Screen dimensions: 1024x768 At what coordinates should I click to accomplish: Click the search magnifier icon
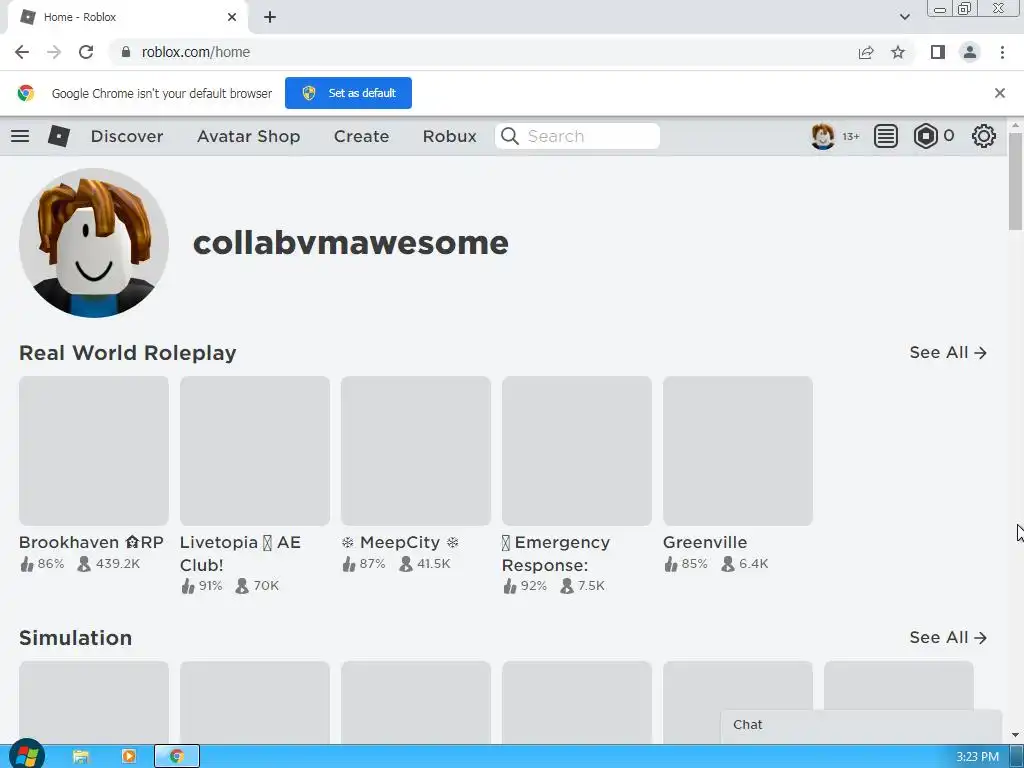pos(510,136)
